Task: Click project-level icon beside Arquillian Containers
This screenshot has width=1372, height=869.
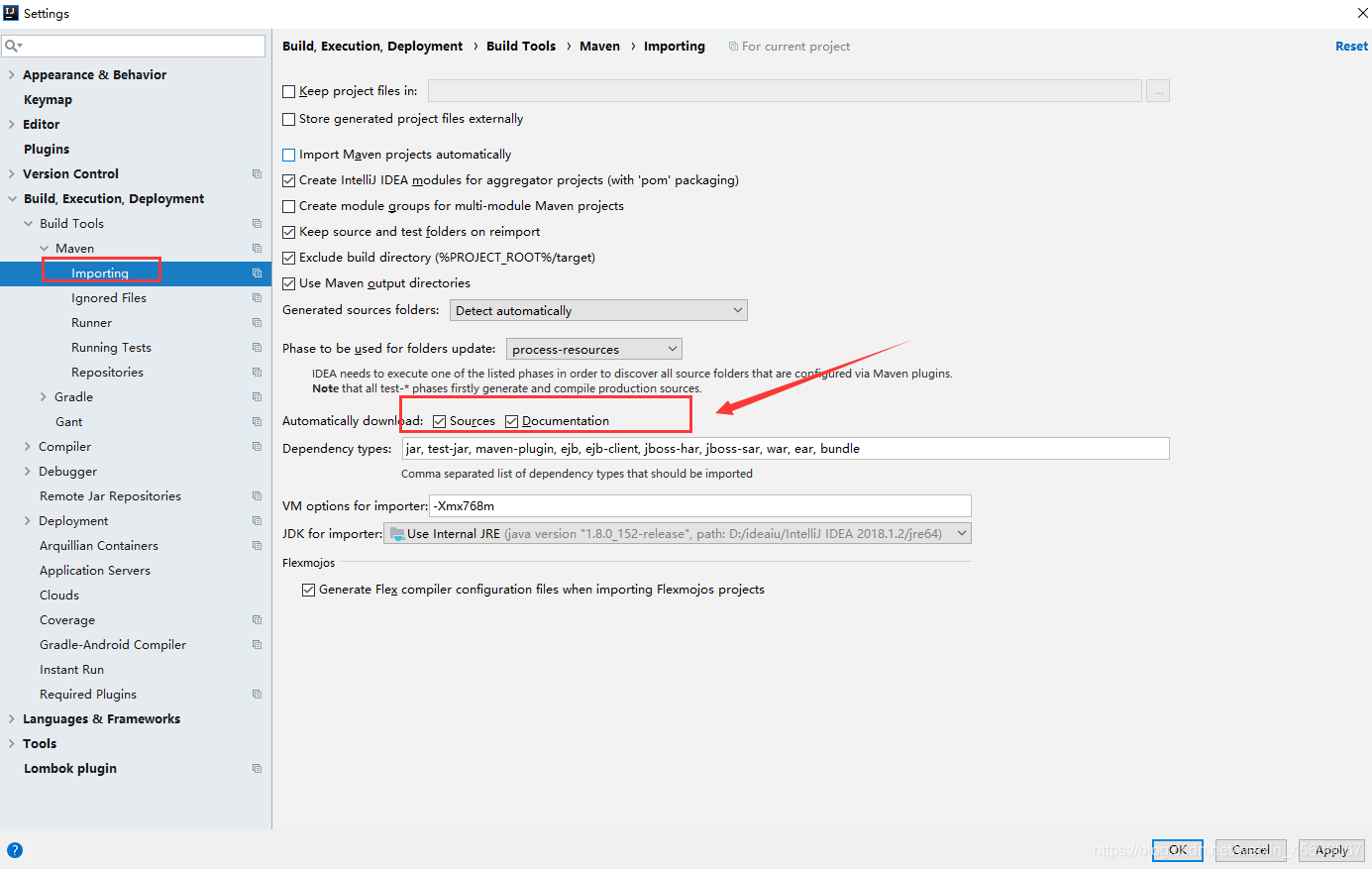Action: [257, 545]
